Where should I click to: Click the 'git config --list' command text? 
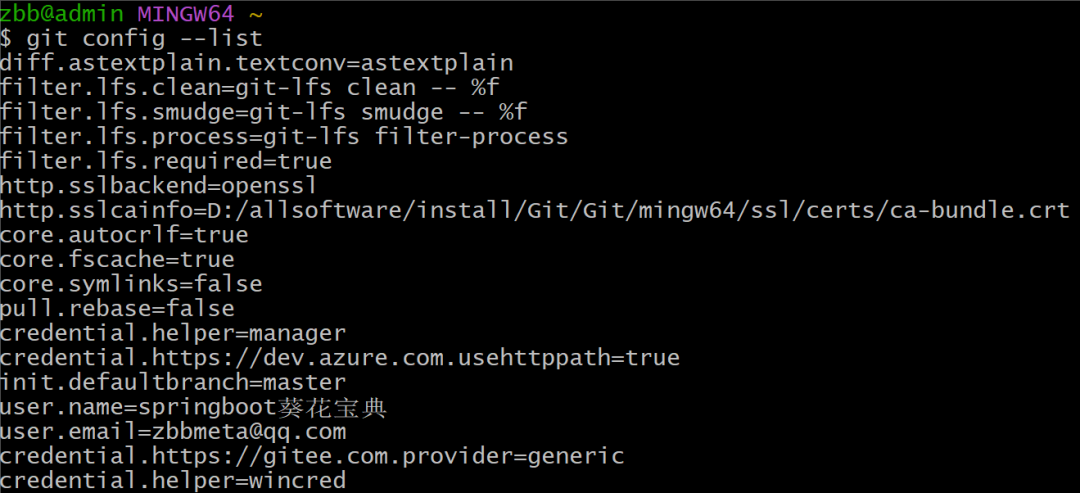pyautogui.click(x=144, y=39)
